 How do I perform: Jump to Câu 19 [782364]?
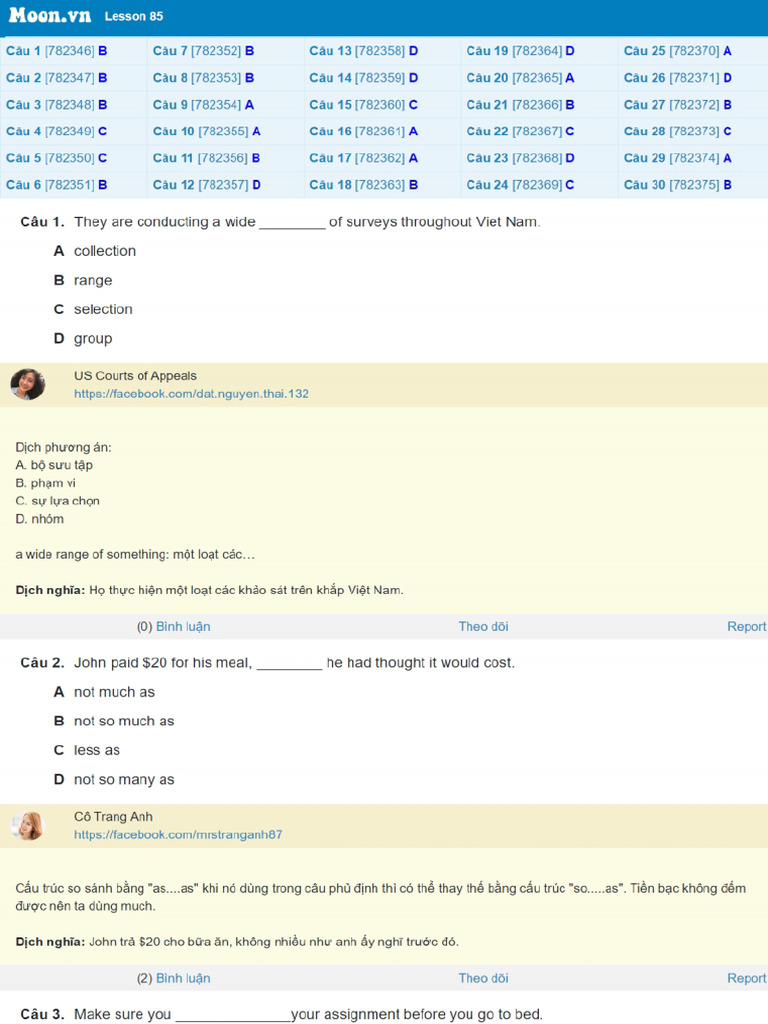pyautogui.click(x=520, y=51)
